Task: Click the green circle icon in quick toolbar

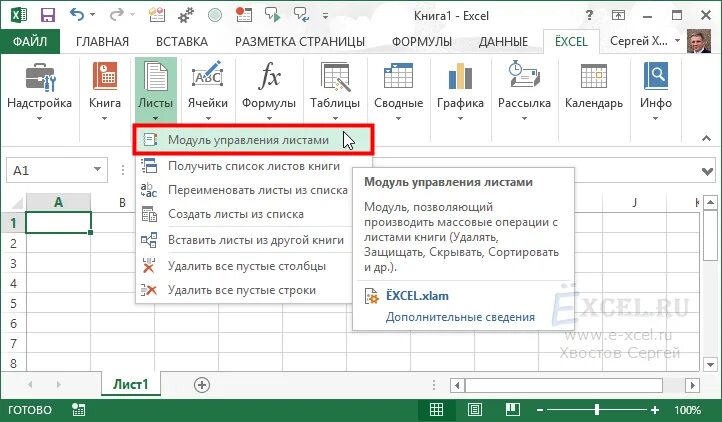Action: (215, 16)
